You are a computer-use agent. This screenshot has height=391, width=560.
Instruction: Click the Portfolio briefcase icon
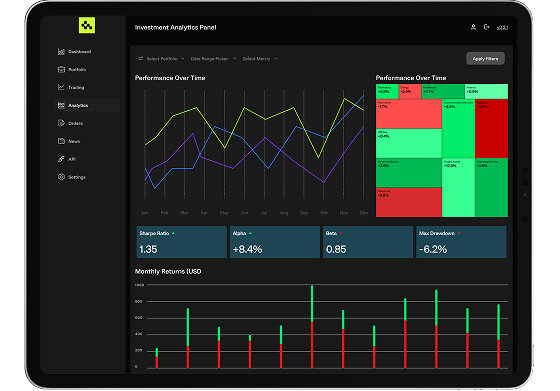coord(61,69)
